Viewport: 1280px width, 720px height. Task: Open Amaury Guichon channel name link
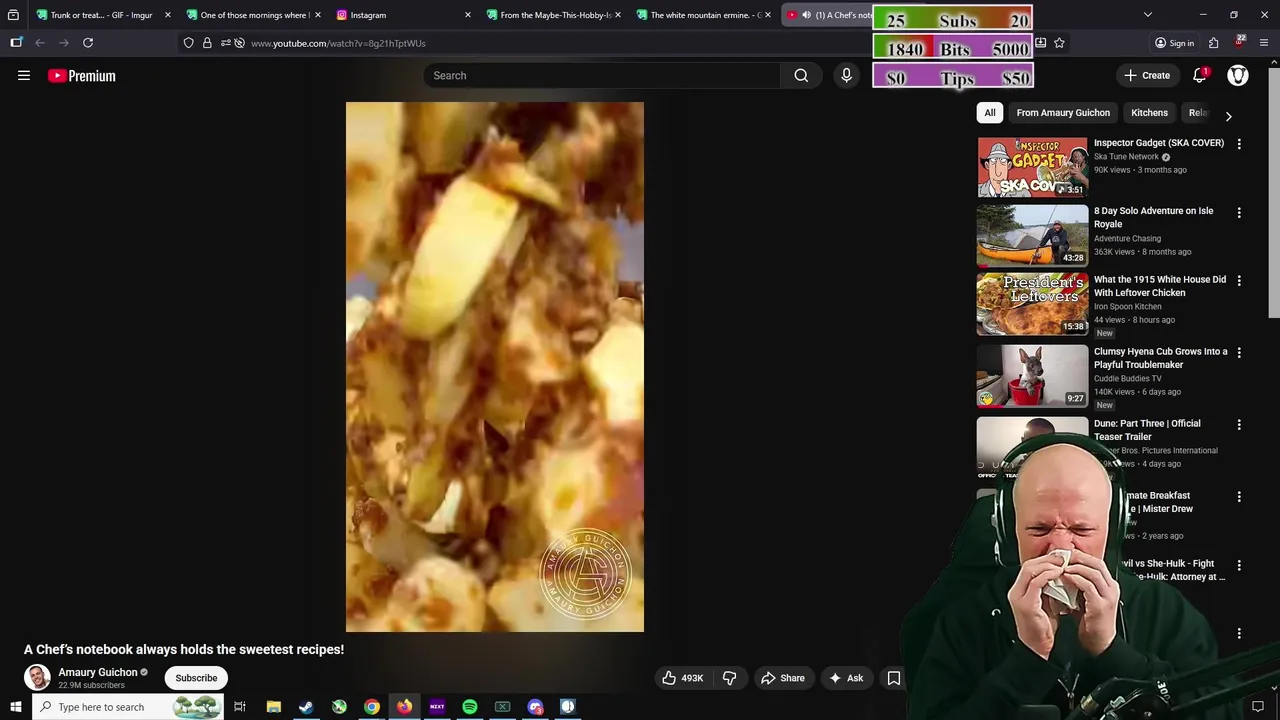coord(98,672)
